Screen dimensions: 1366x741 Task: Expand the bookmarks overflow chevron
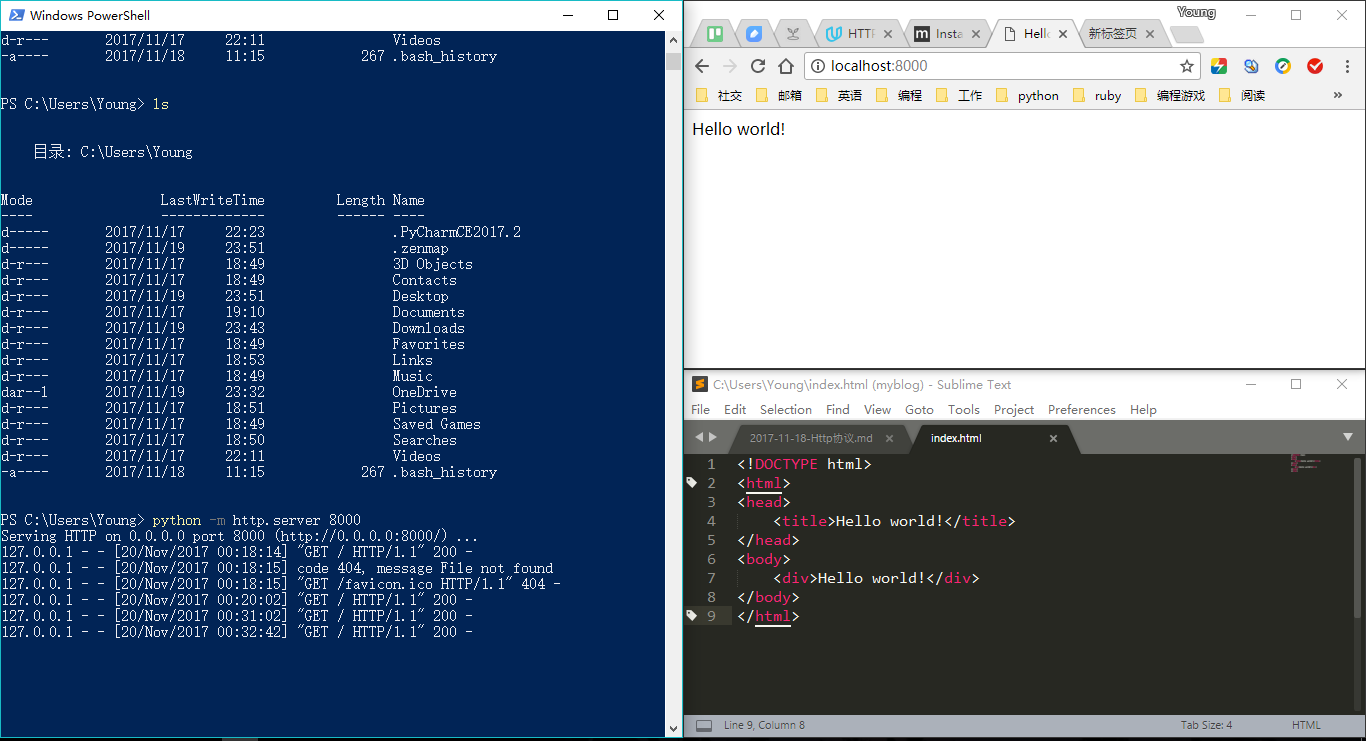point(1338,95)
